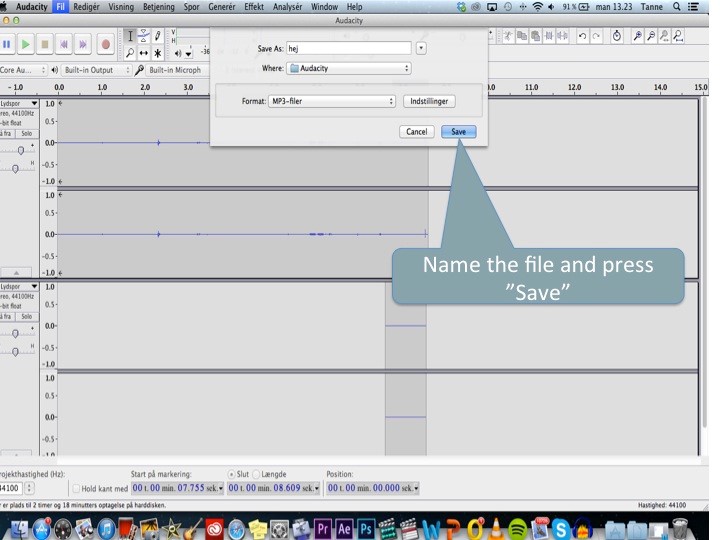The image size is (720, 540).
Task: Click the speaker output icon near Built-in Output
Action: pos(55,70)
